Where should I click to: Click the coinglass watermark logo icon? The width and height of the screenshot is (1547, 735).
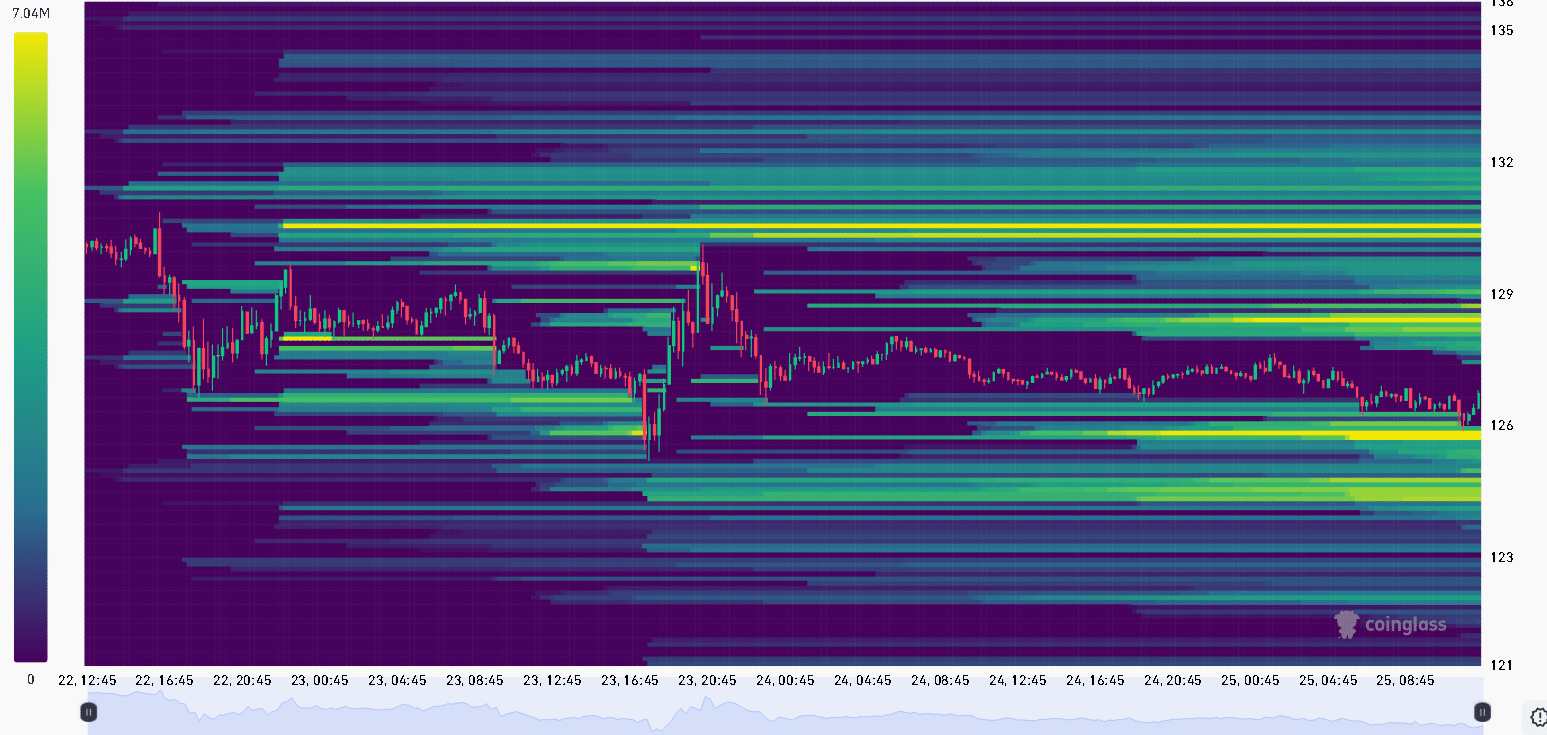[x=1347, y=625]
